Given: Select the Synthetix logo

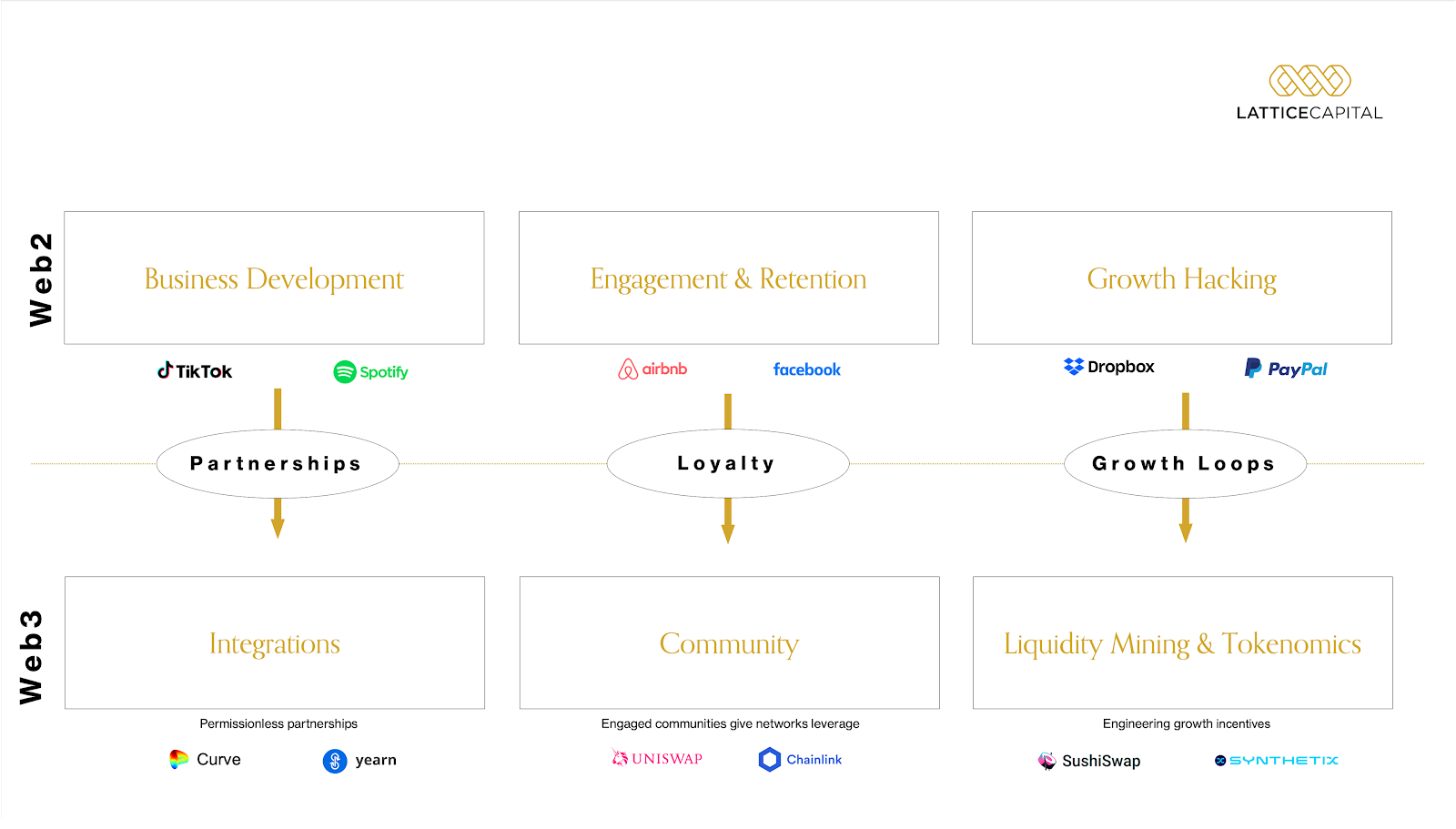Looking at the screenshot, I should (x=1277, y=760).
